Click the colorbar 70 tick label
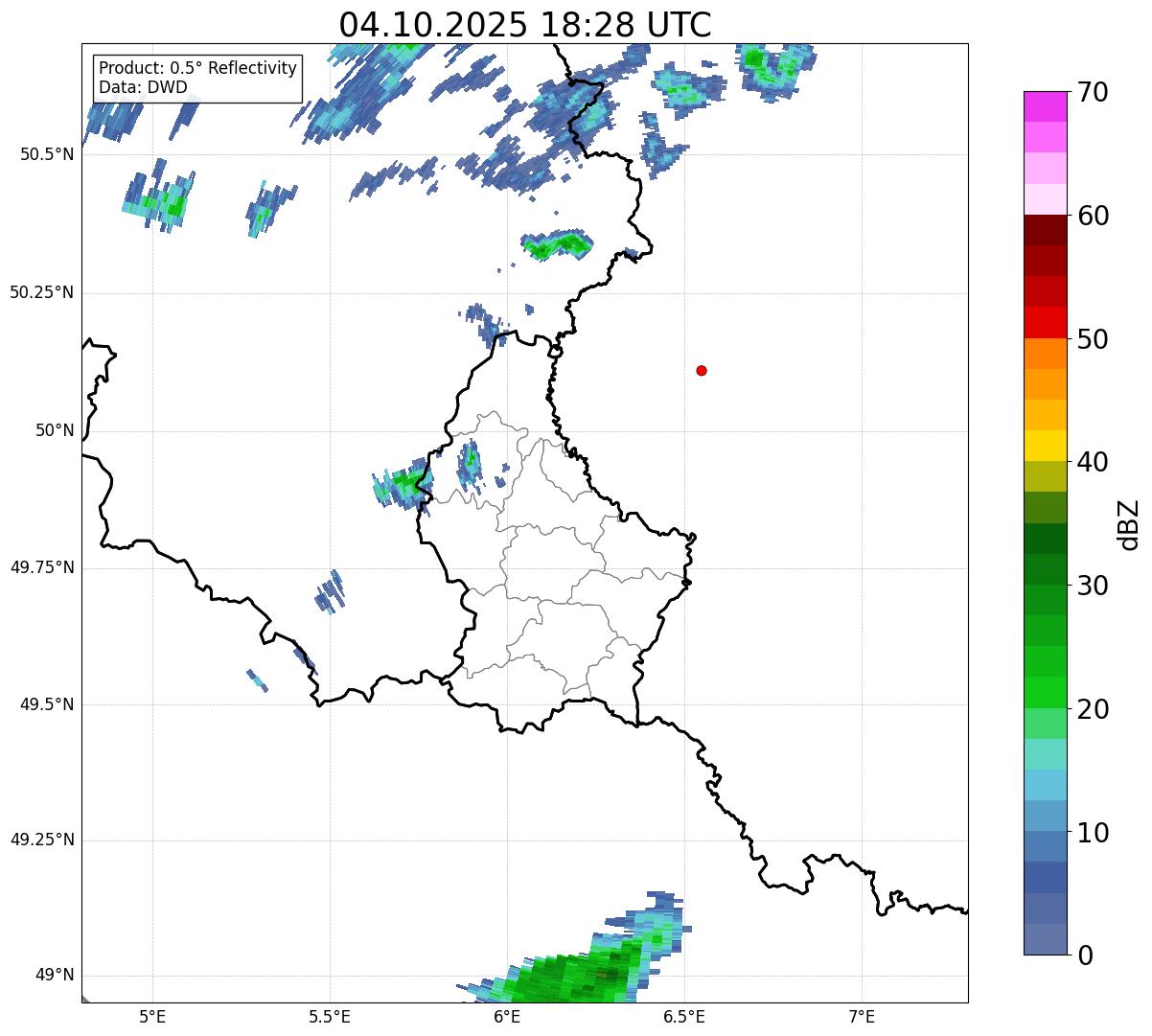The image size is (1152, 1036). coord(1093,92)
